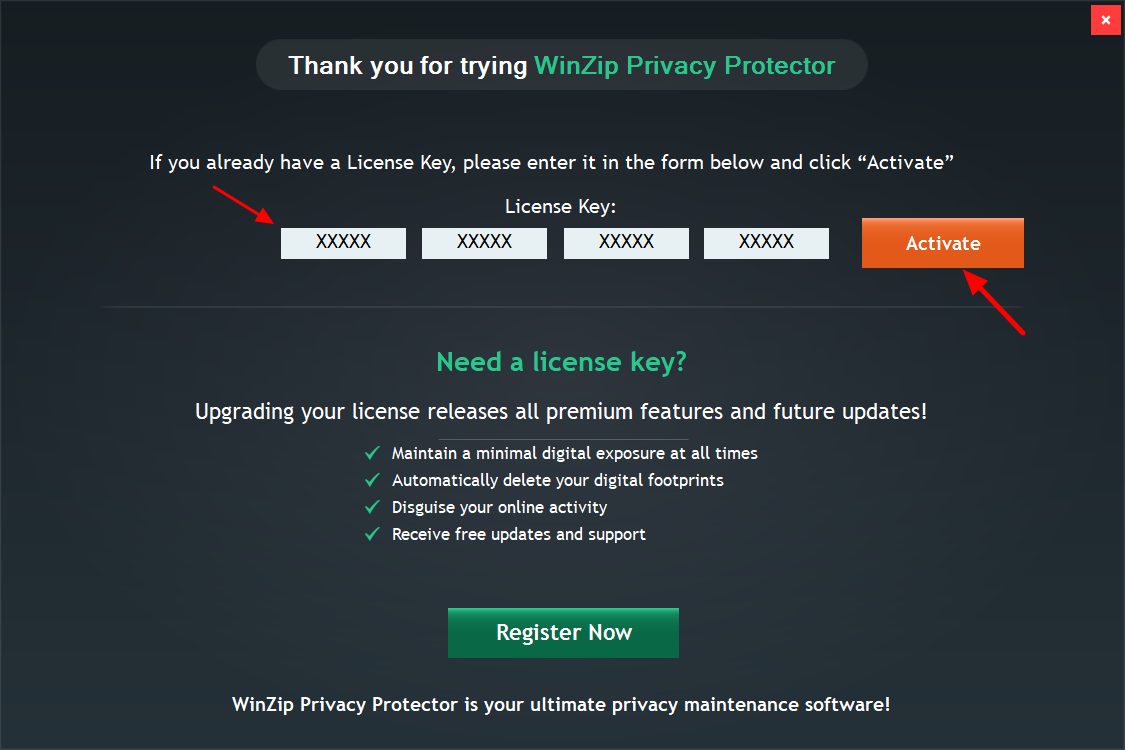This screenshot has width=1125, height=750.
Task: Click the "Need a license key?" heading
Action: click(561, 362)
